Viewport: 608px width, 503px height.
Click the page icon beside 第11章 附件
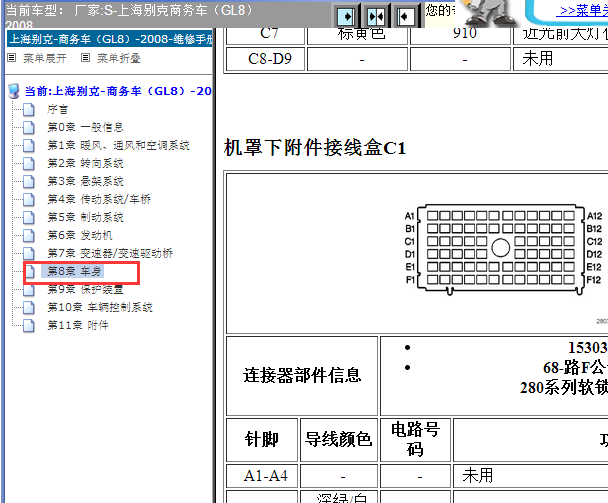tap(29, 326)
